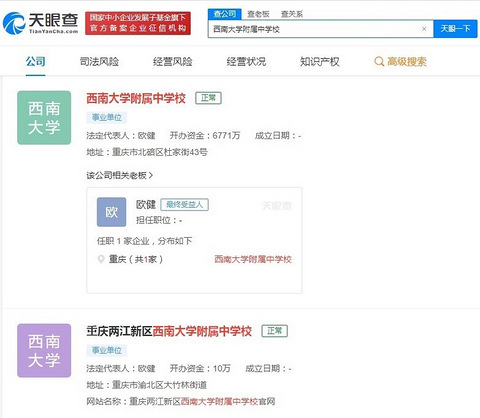The height and width of the screenshot is (418, 480).
Task: Click the 正常 badge on the second result
Action: 275,331
